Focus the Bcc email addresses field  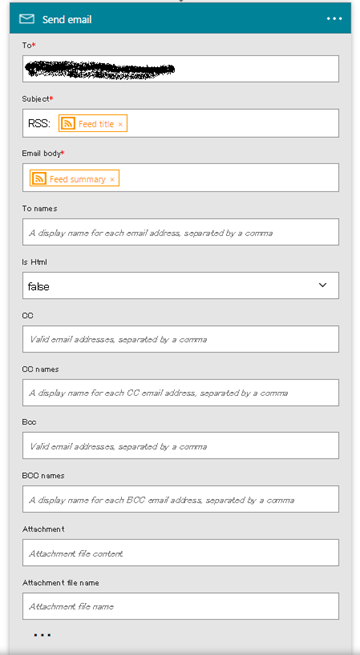point(180,446)
